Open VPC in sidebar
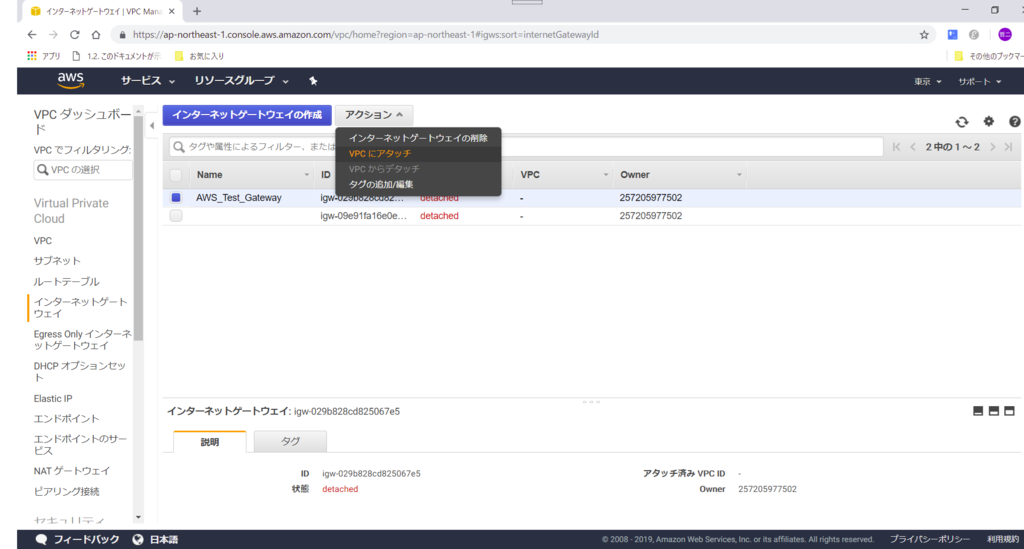 click(x=42, y=241)
